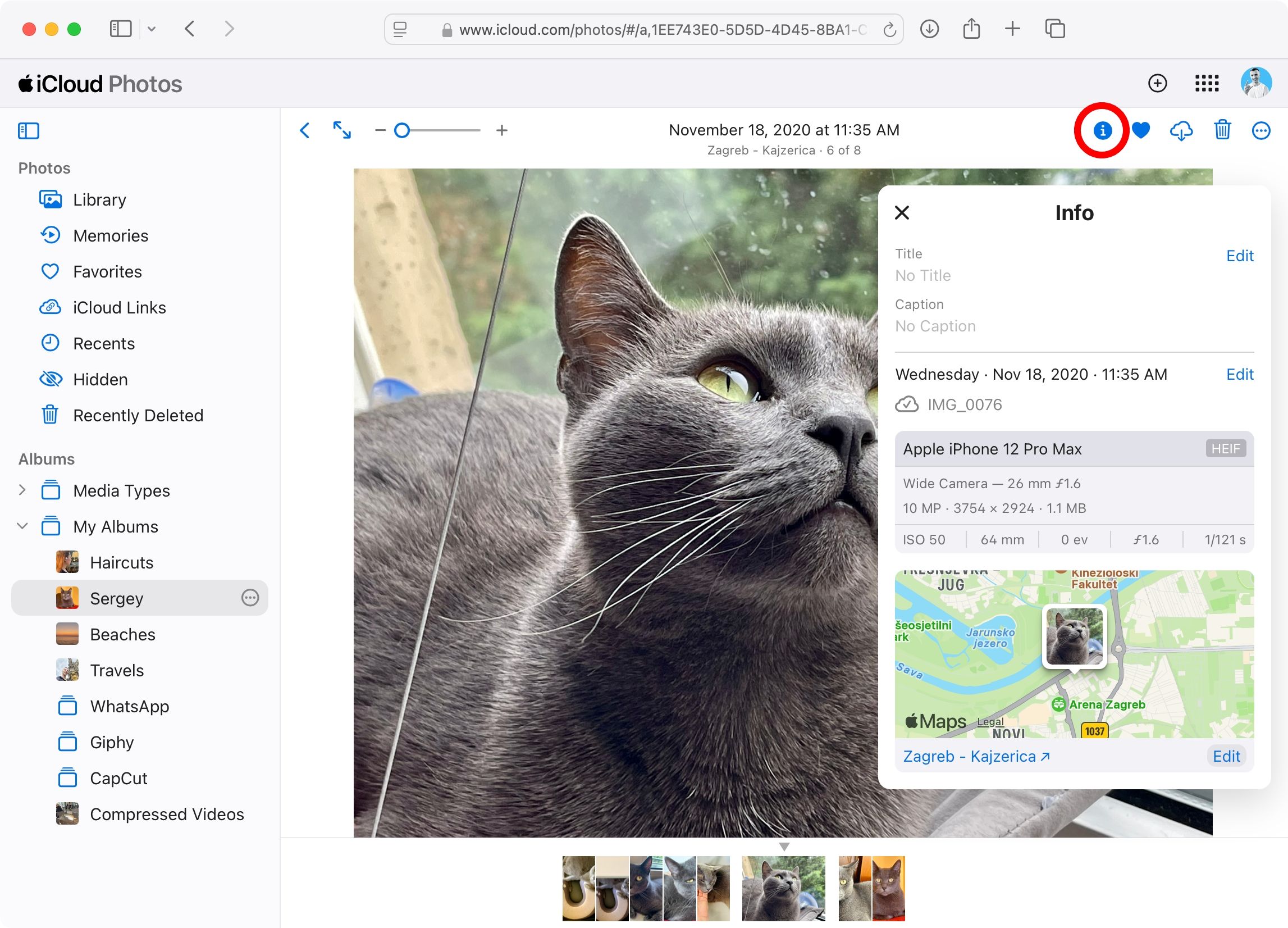The width and height of the screenshot is (1288, 928).
Task: Expand the Media Types album group
Action: tap(22, 490)
